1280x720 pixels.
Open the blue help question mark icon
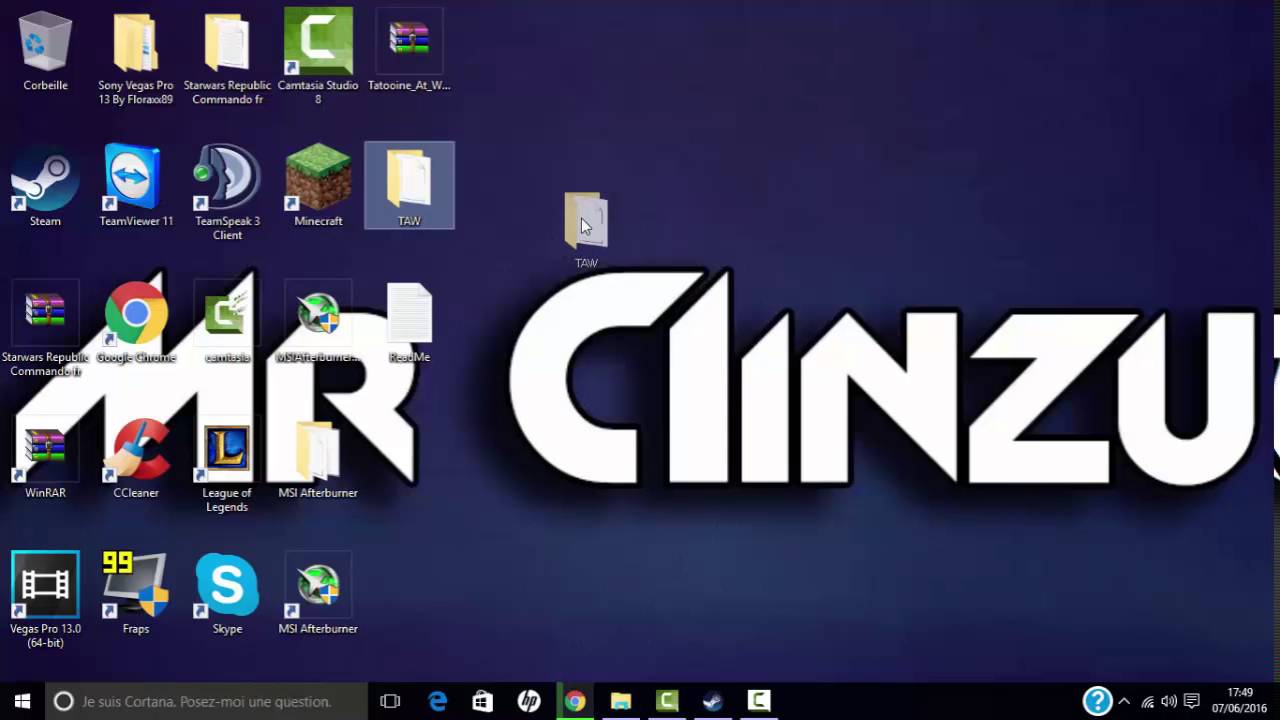click(1097, 701)
